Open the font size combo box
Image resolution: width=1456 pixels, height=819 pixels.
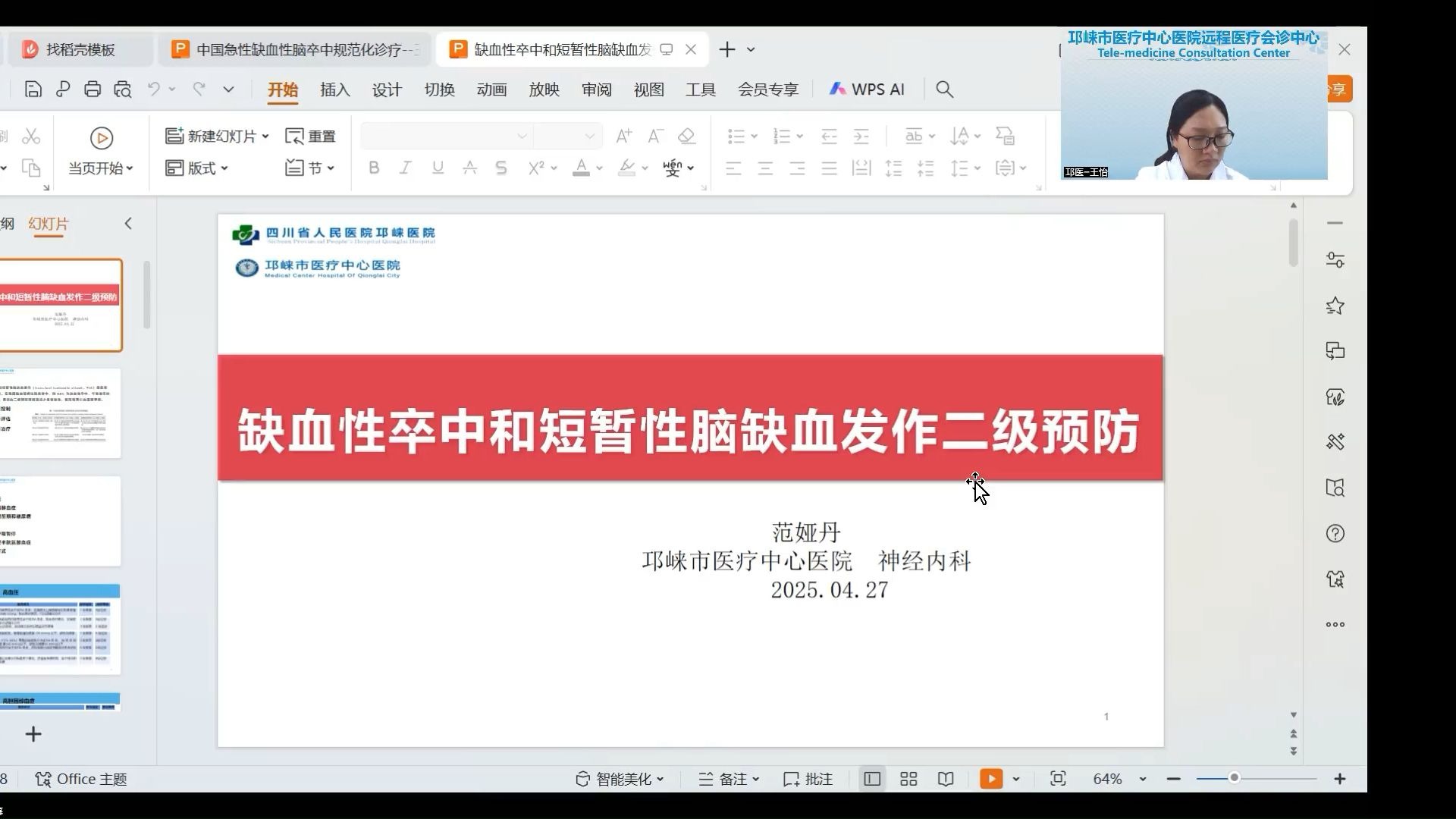[568, 136]
